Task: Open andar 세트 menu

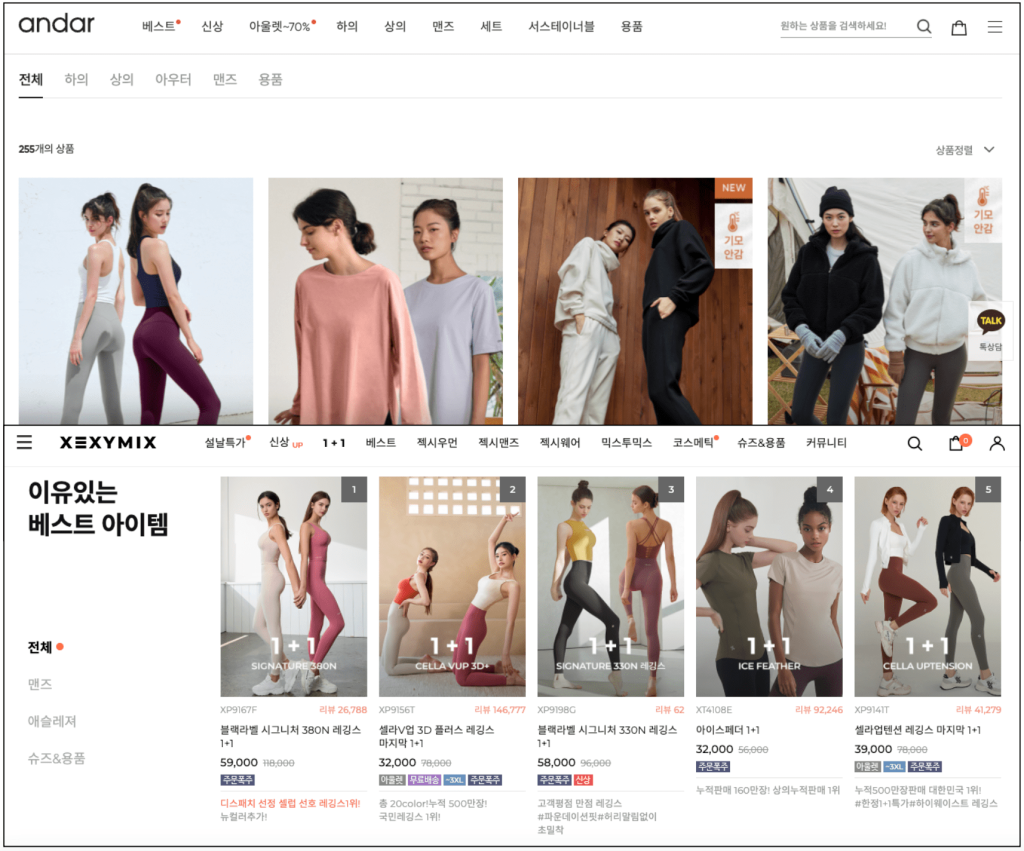Action: point(491,26)
